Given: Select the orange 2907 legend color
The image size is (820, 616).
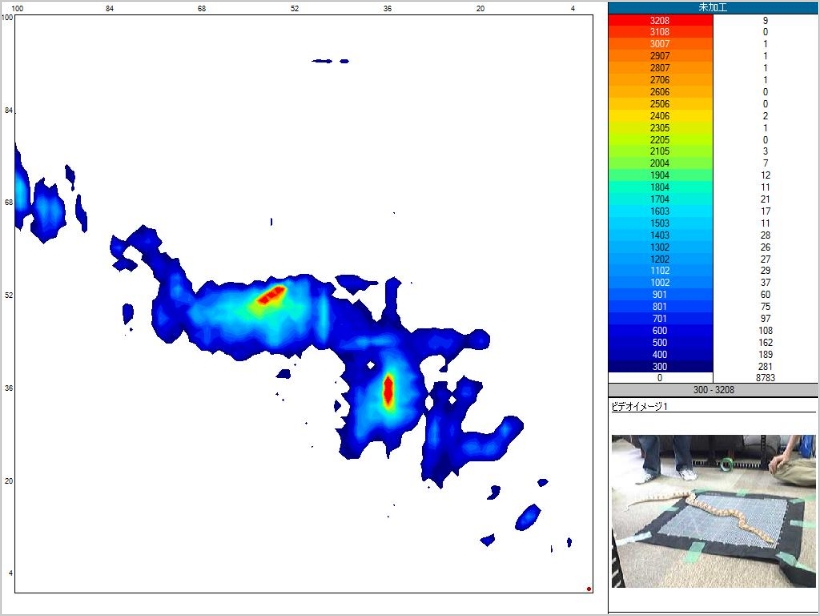Looking at the screenshot, I should click(660, 56).
